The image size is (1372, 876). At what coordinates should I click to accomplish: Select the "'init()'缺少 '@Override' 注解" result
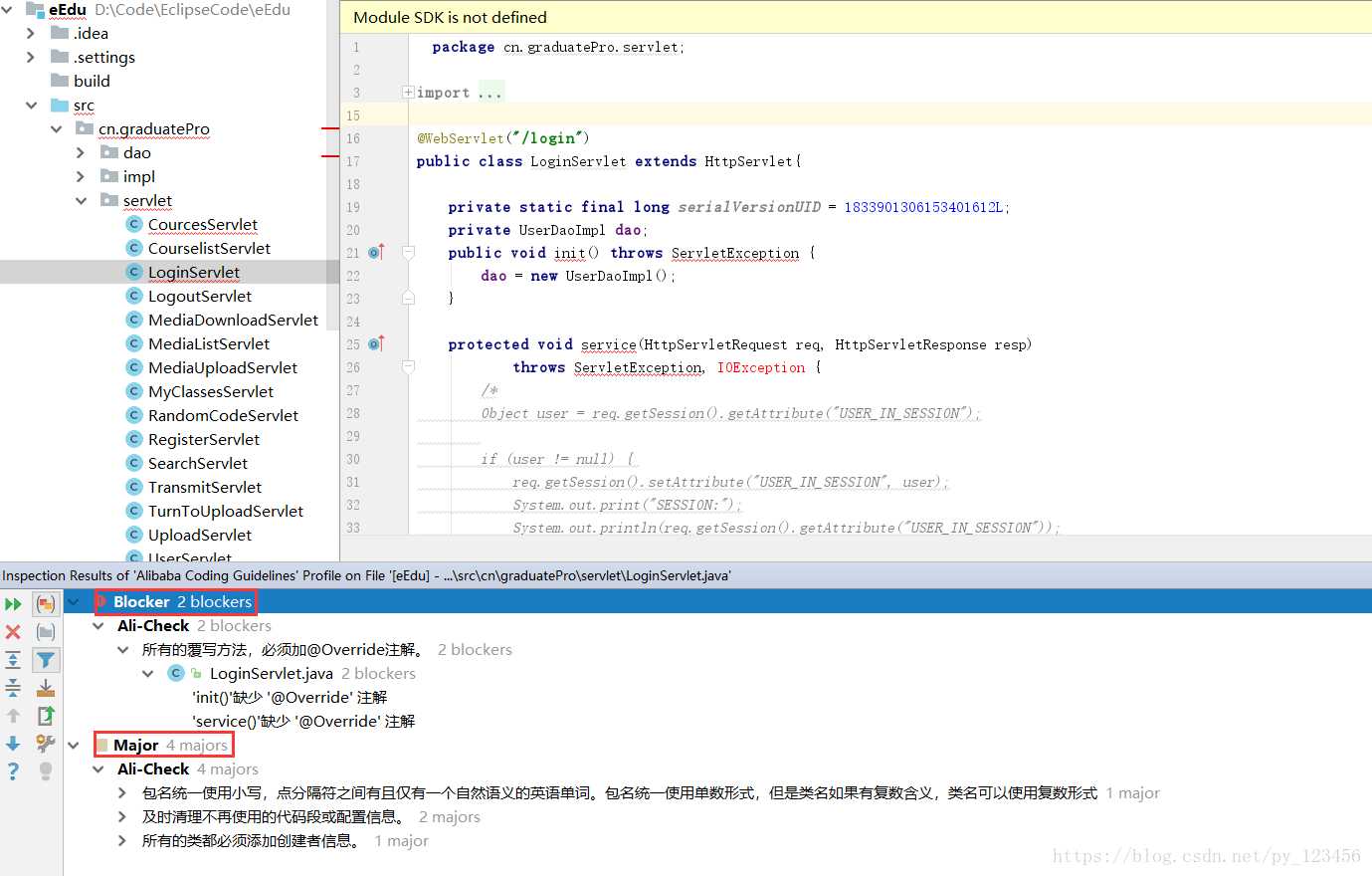pos(290,698)
